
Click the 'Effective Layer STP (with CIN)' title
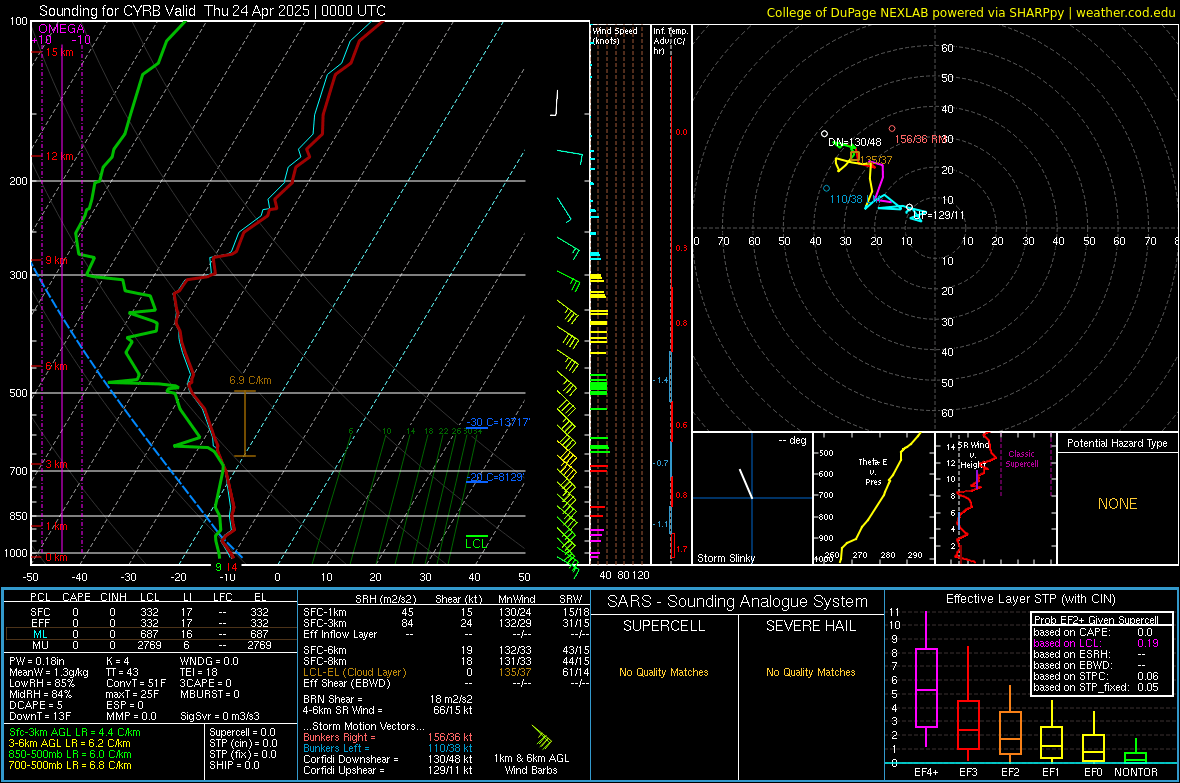coord(1030,599)
